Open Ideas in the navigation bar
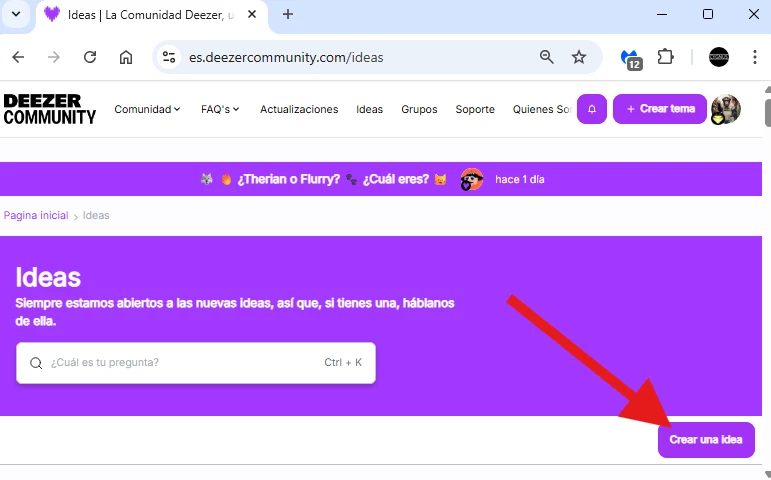This screenshot has width=771, height=480. point(369,109)
